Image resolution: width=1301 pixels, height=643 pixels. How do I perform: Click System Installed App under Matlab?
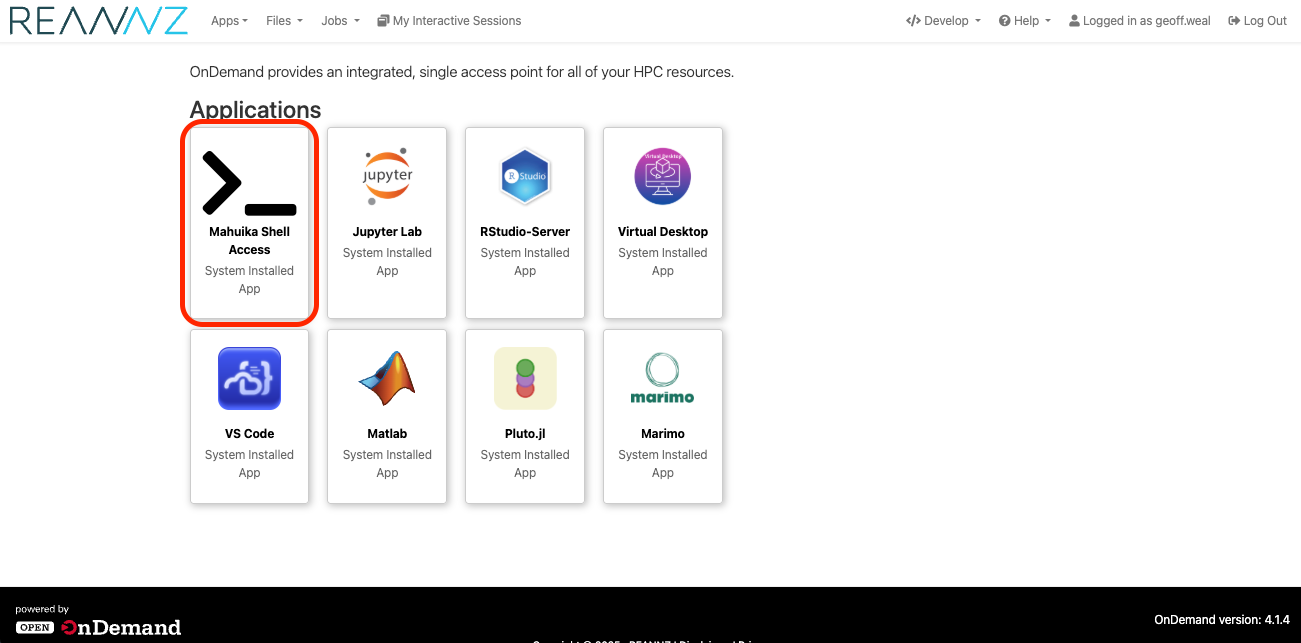(x=387, y=464)
